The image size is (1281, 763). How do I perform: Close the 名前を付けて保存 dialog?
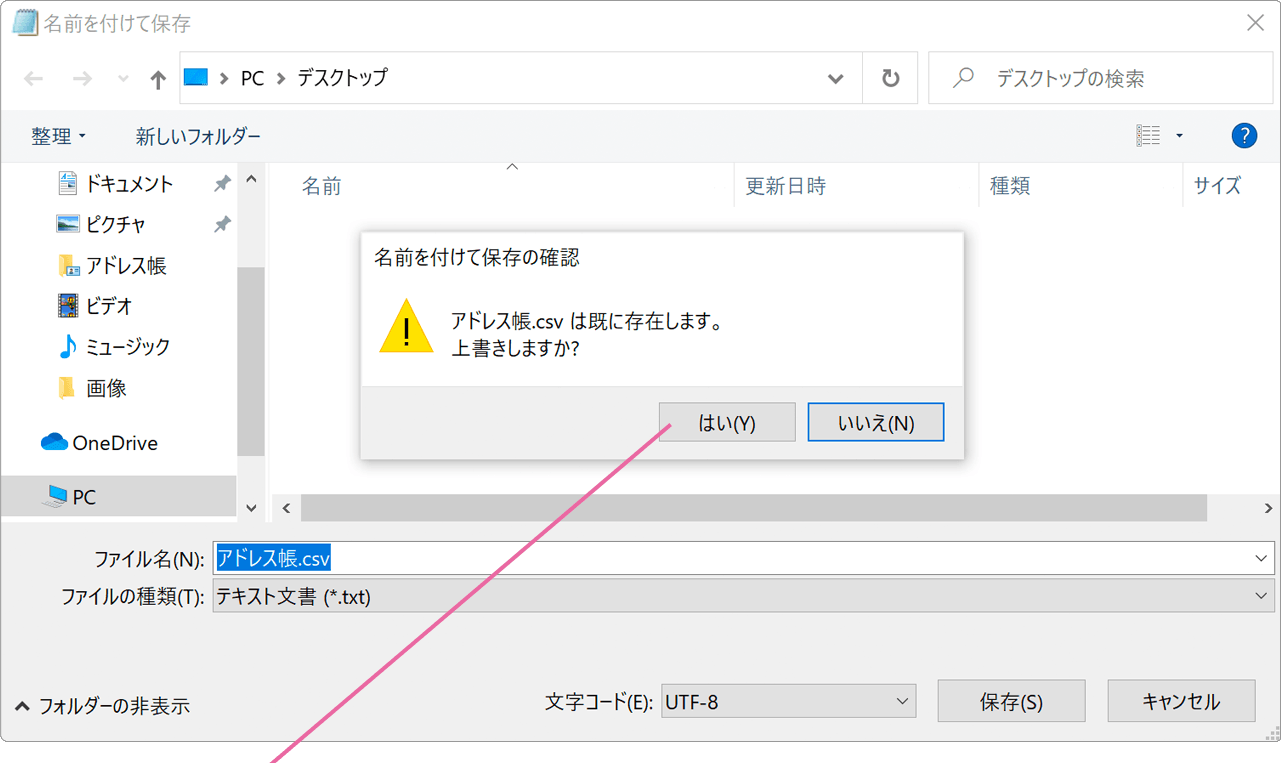[1255, 22]
